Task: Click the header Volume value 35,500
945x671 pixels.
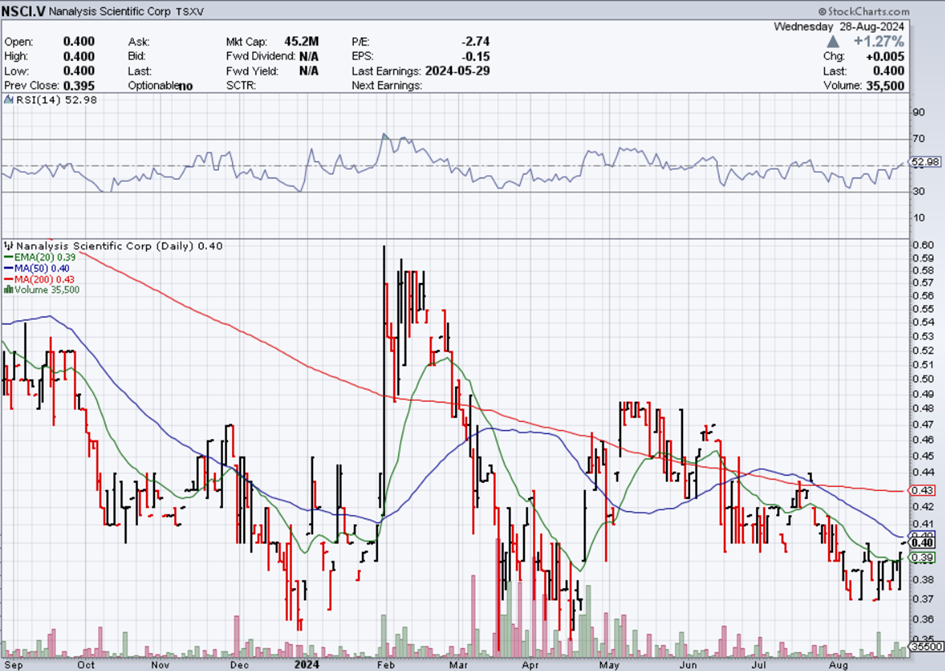Action: click(885, 86)
